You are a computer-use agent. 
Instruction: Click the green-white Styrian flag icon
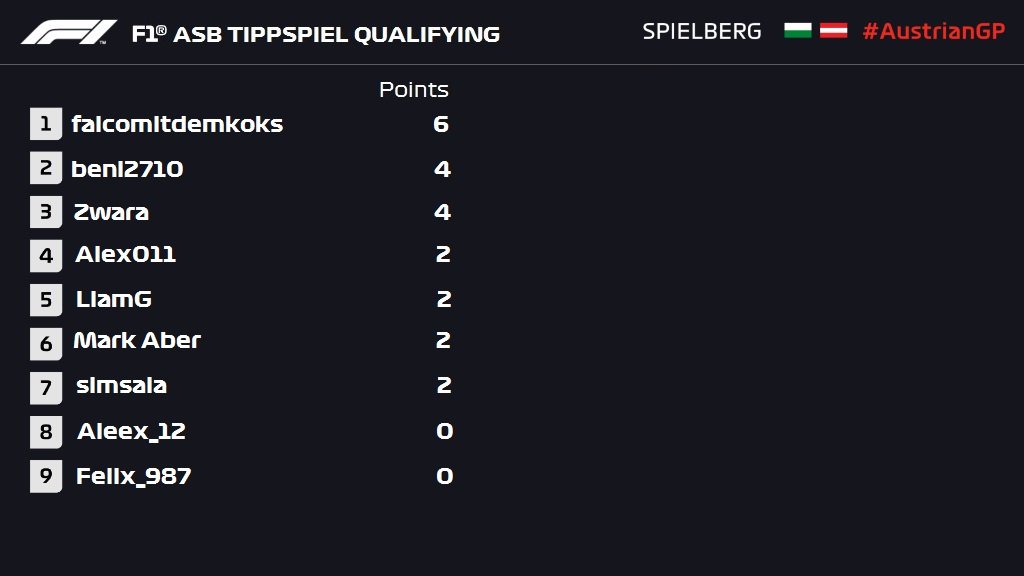[797, 31]
